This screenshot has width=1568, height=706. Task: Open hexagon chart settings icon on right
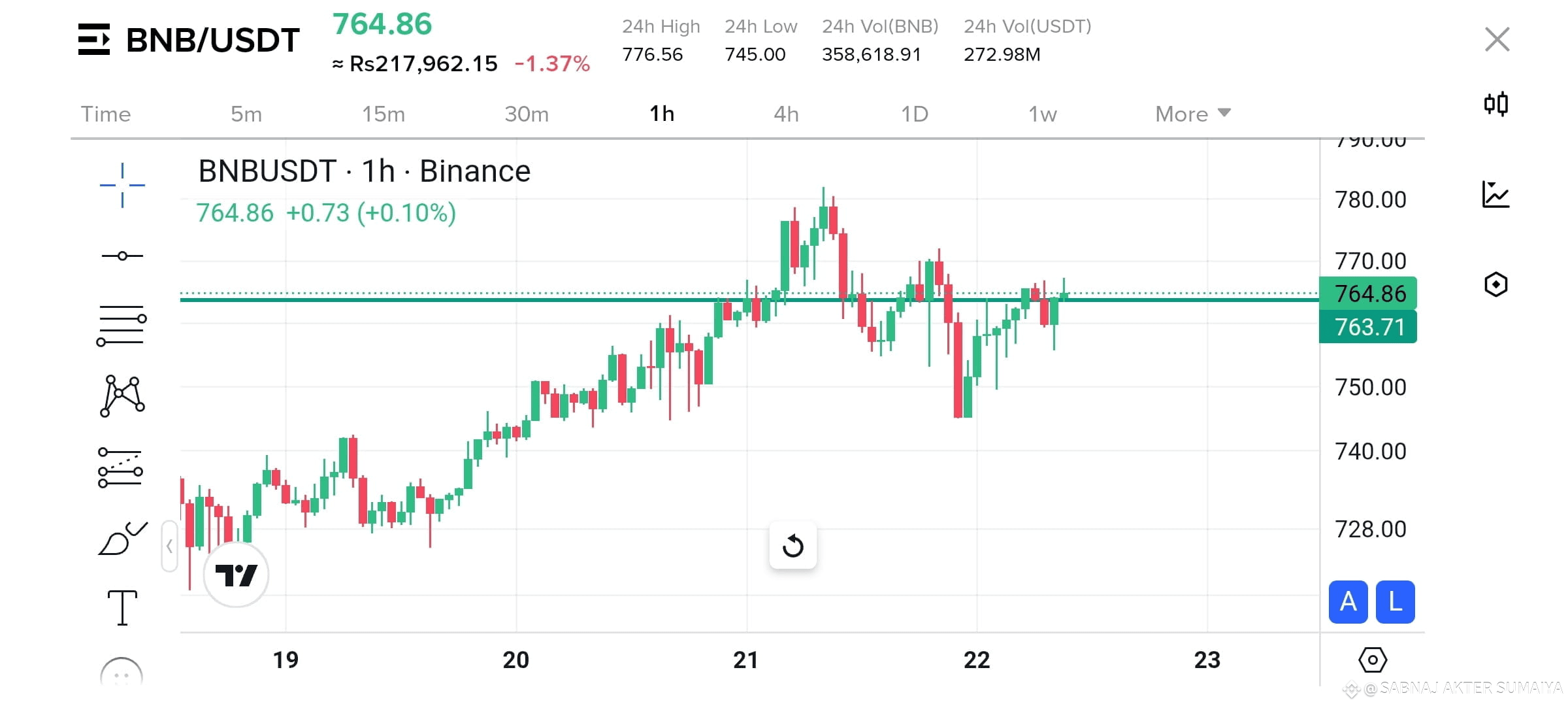[1495, 284]
